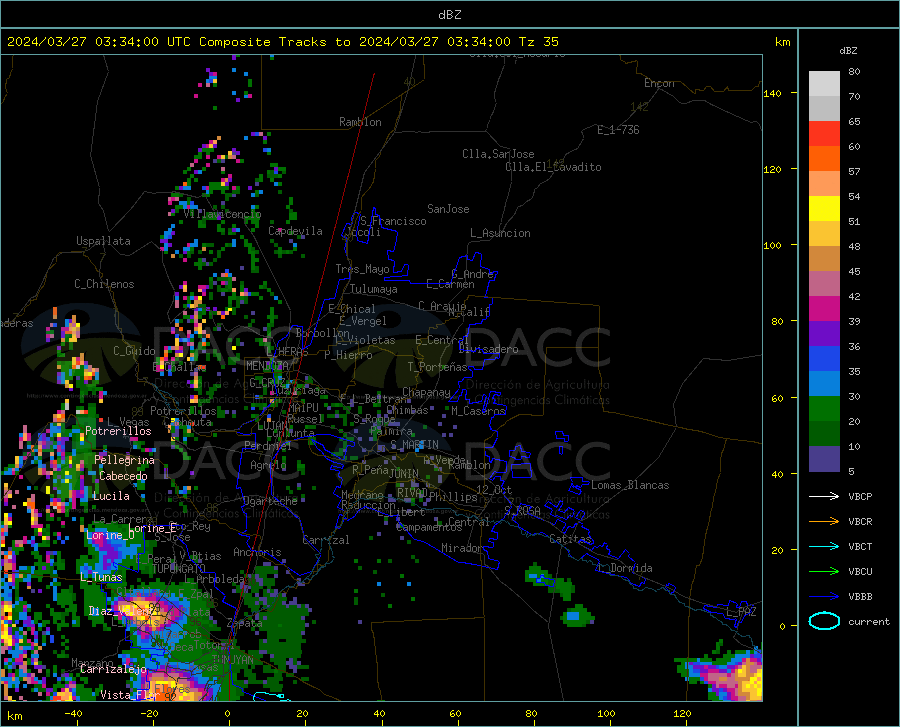Click the white Potrerillos label
The height and width of the screenshot is (727, 900).
(x=118, y=431)
